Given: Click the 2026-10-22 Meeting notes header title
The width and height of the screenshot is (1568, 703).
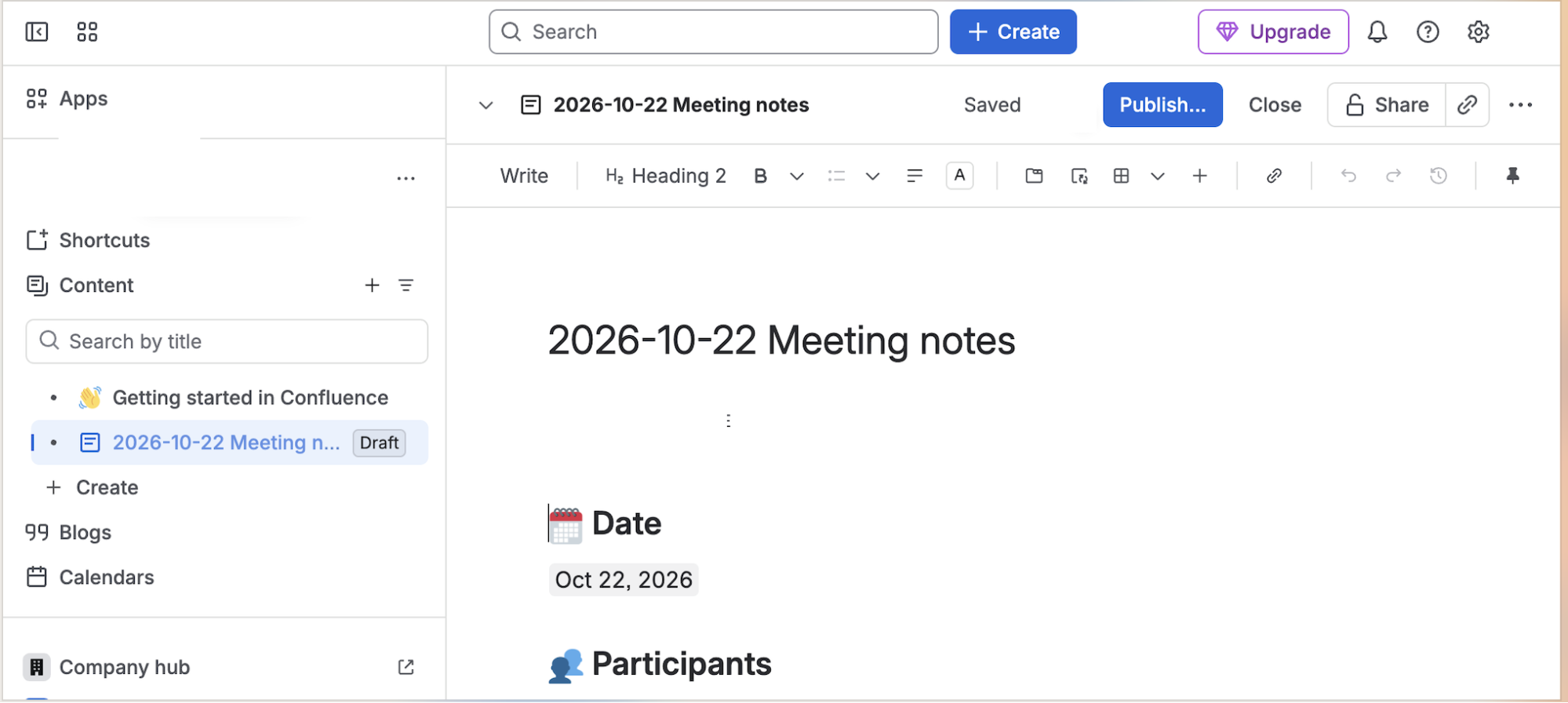Looking at the screenshot, I should pos(681,105).
